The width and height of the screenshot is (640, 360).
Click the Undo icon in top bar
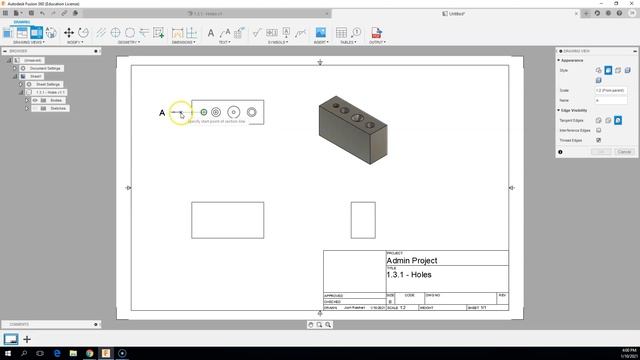coord(42,13)
